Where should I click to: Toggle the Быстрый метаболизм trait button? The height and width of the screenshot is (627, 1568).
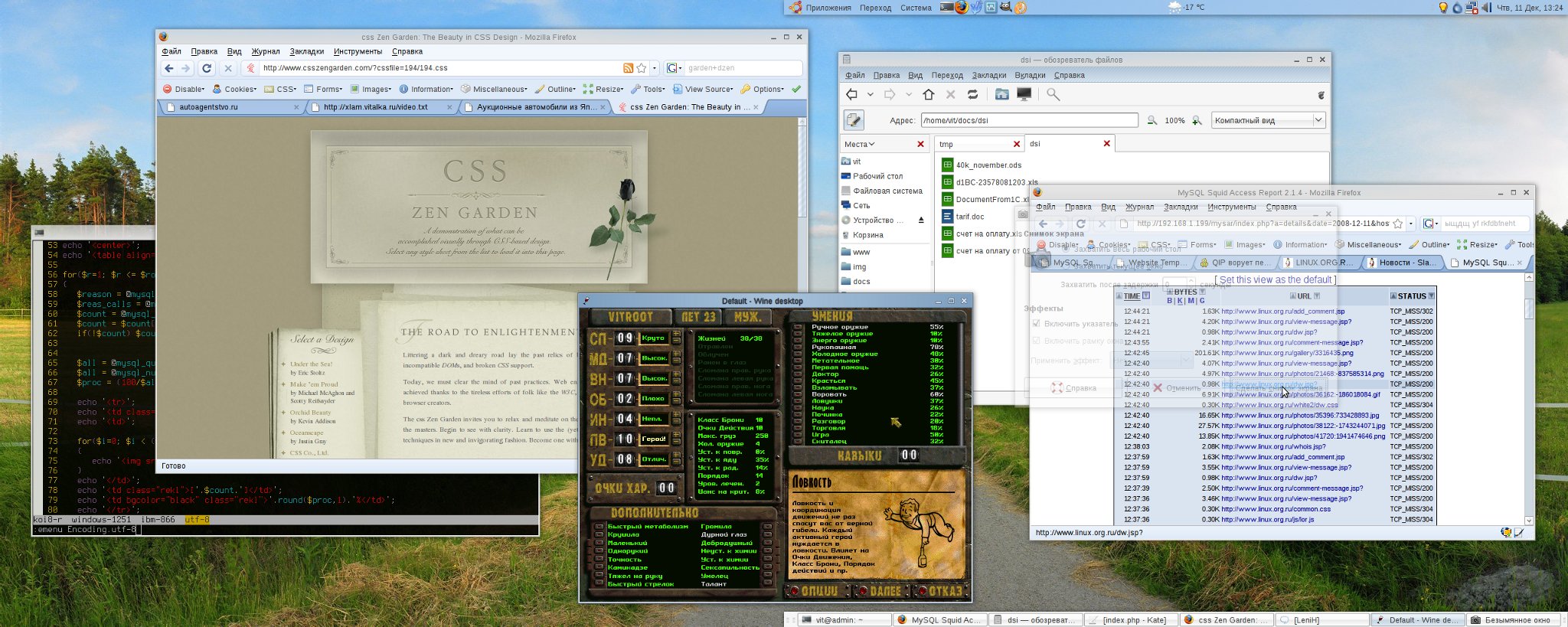pyautogui.click(x=599, y=527)
